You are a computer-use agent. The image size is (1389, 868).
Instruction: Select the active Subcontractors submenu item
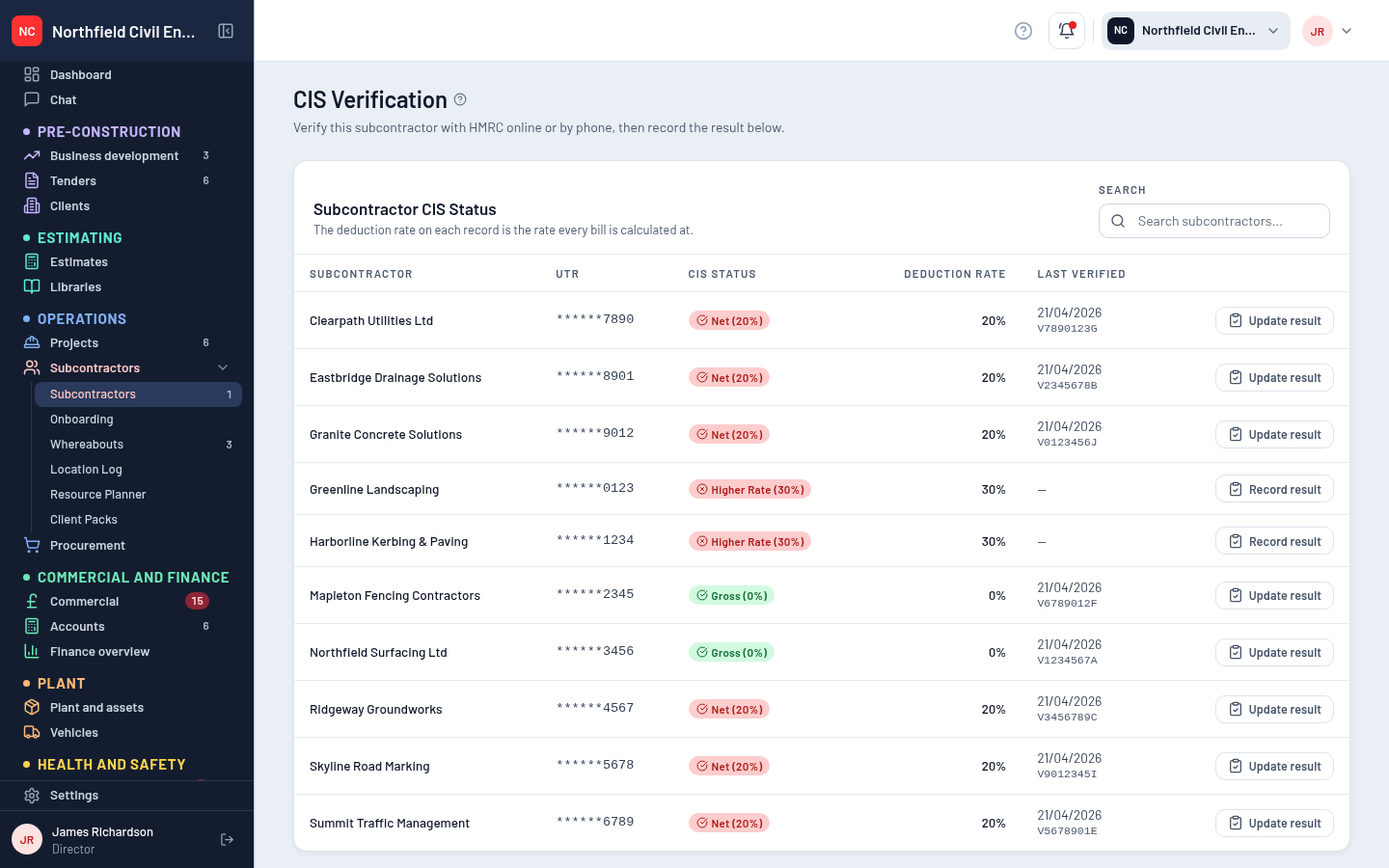click(x=138, y=394)
